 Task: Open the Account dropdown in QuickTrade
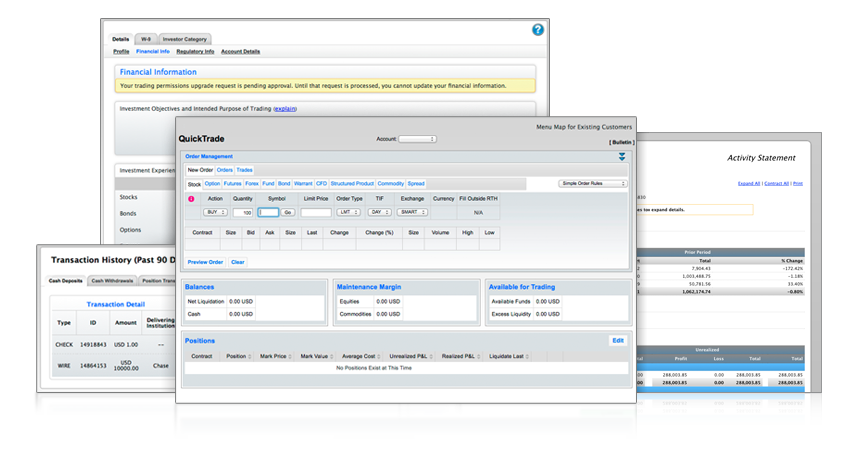417,139
